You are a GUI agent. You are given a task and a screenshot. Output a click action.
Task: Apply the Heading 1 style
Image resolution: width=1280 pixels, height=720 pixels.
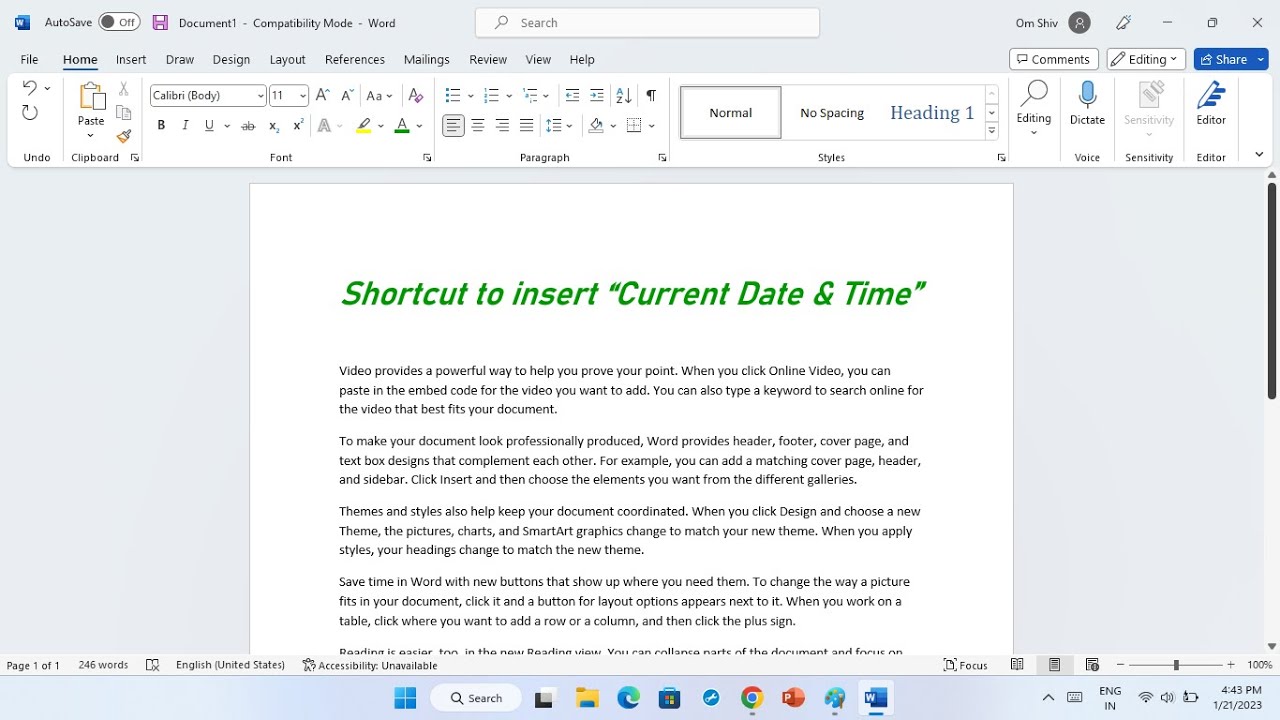coord(932,112)
